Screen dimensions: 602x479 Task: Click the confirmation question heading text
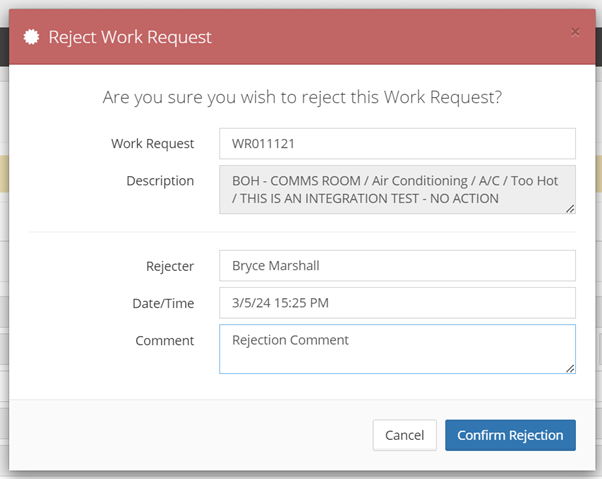[x=302, y=98]
